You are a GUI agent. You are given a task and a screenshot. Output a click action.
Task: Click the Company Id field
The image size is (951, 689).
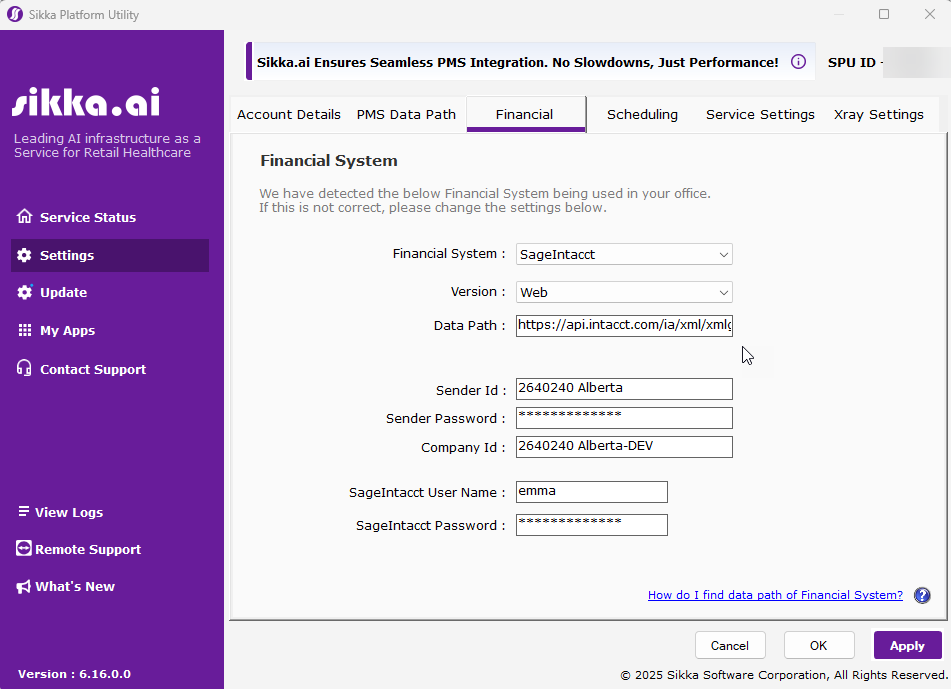tap(624, 447)
